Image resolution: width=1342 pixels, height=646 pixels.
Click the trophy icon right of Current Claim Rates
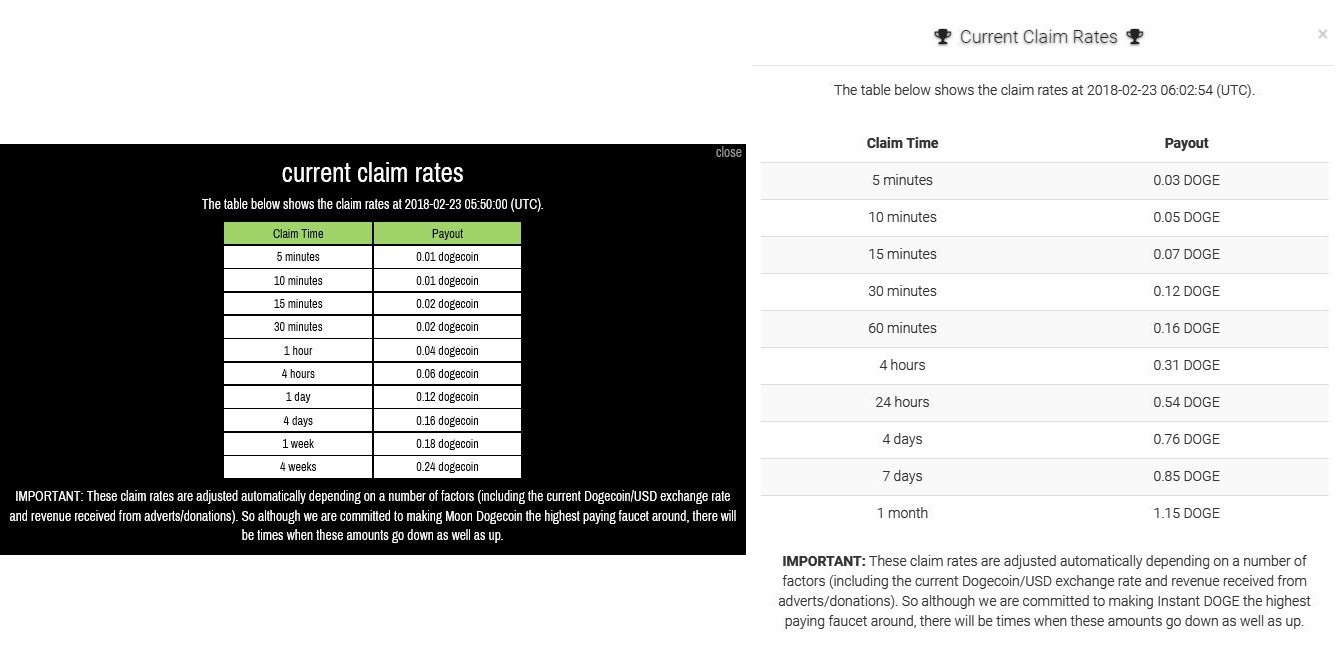(x=1134, y=37)
